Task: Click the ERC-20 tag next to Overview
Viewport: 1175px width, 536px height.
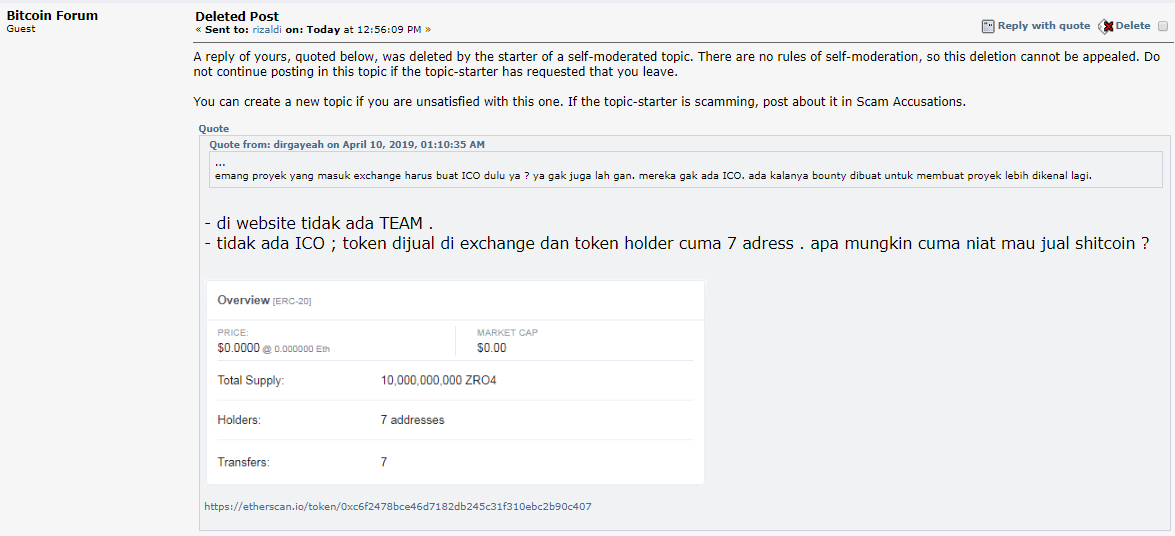Action: 292,301
